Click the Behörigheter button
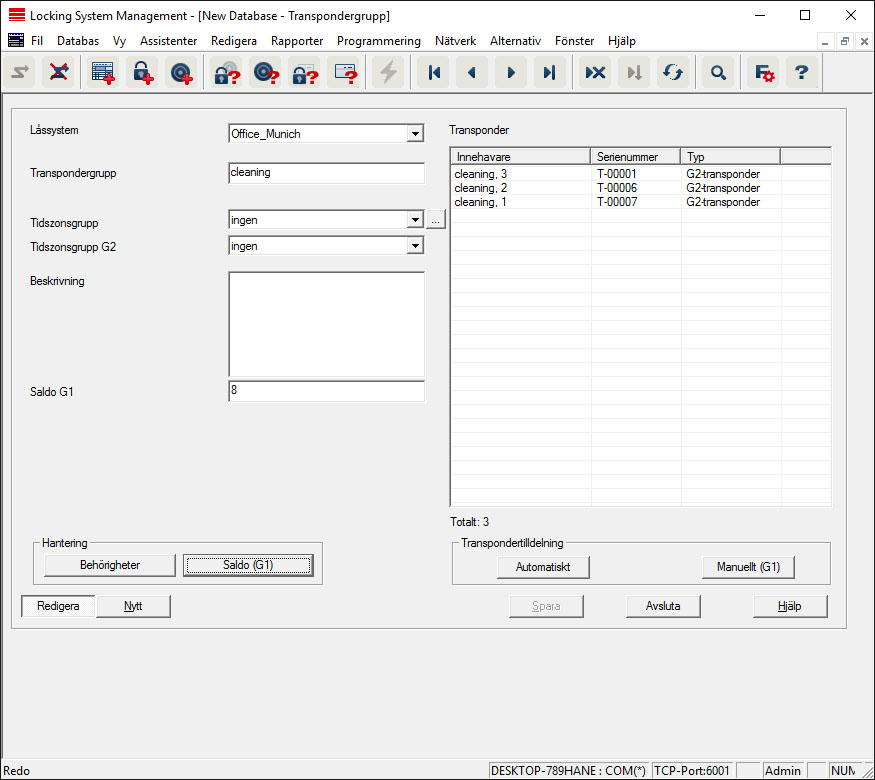875x780 pixels. tap(110, 566)
